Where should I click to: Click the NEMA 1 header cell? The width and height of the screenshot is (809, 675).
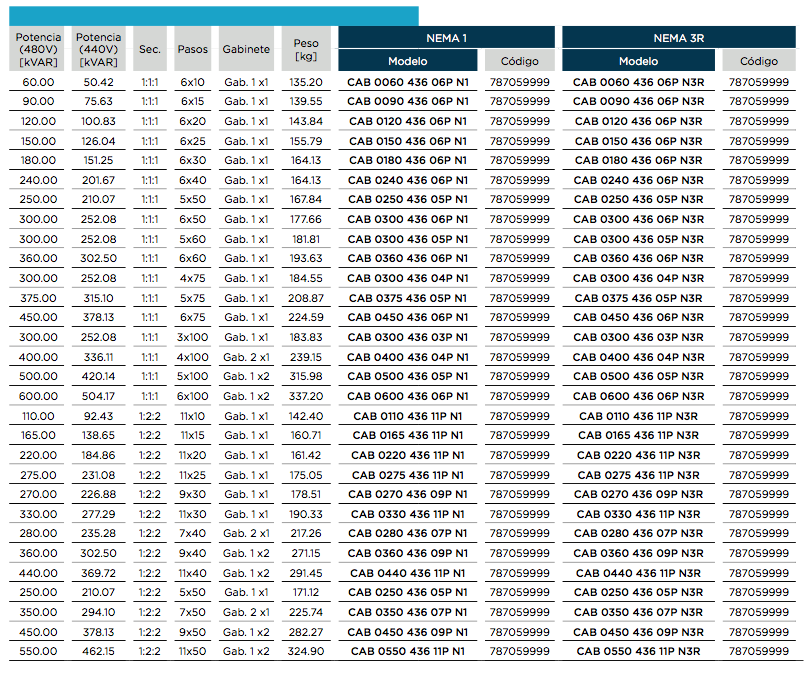point(446,38)
